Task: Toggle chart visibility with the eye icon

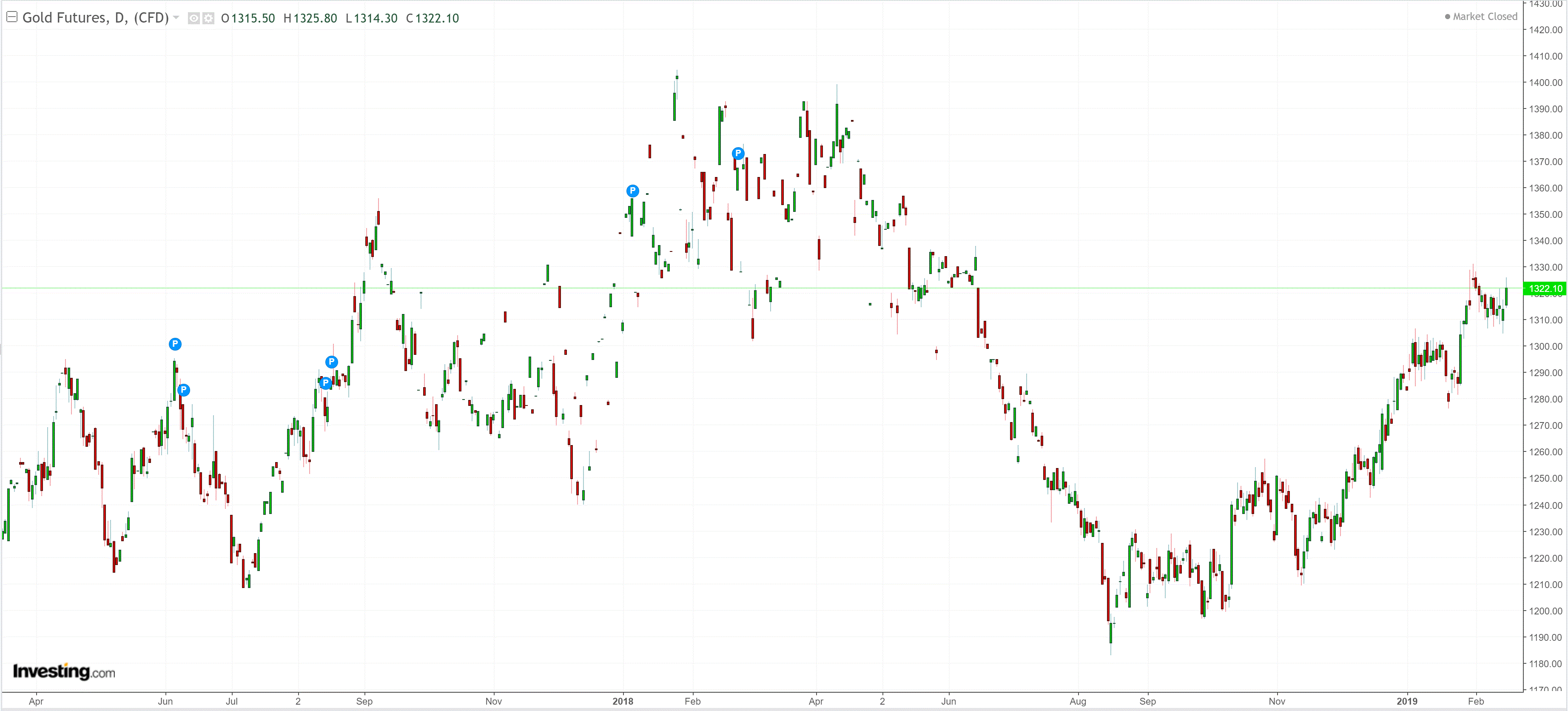Action: point(194,18)
